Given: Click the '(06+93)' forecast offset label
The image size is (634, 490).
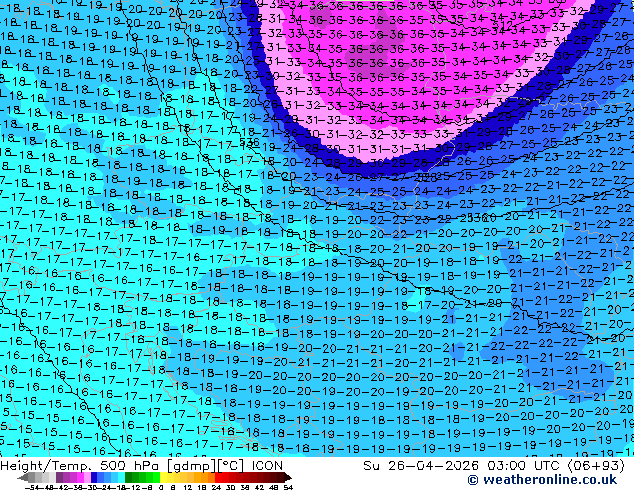Looking at the screenshot, I should [x=596, y=466].
